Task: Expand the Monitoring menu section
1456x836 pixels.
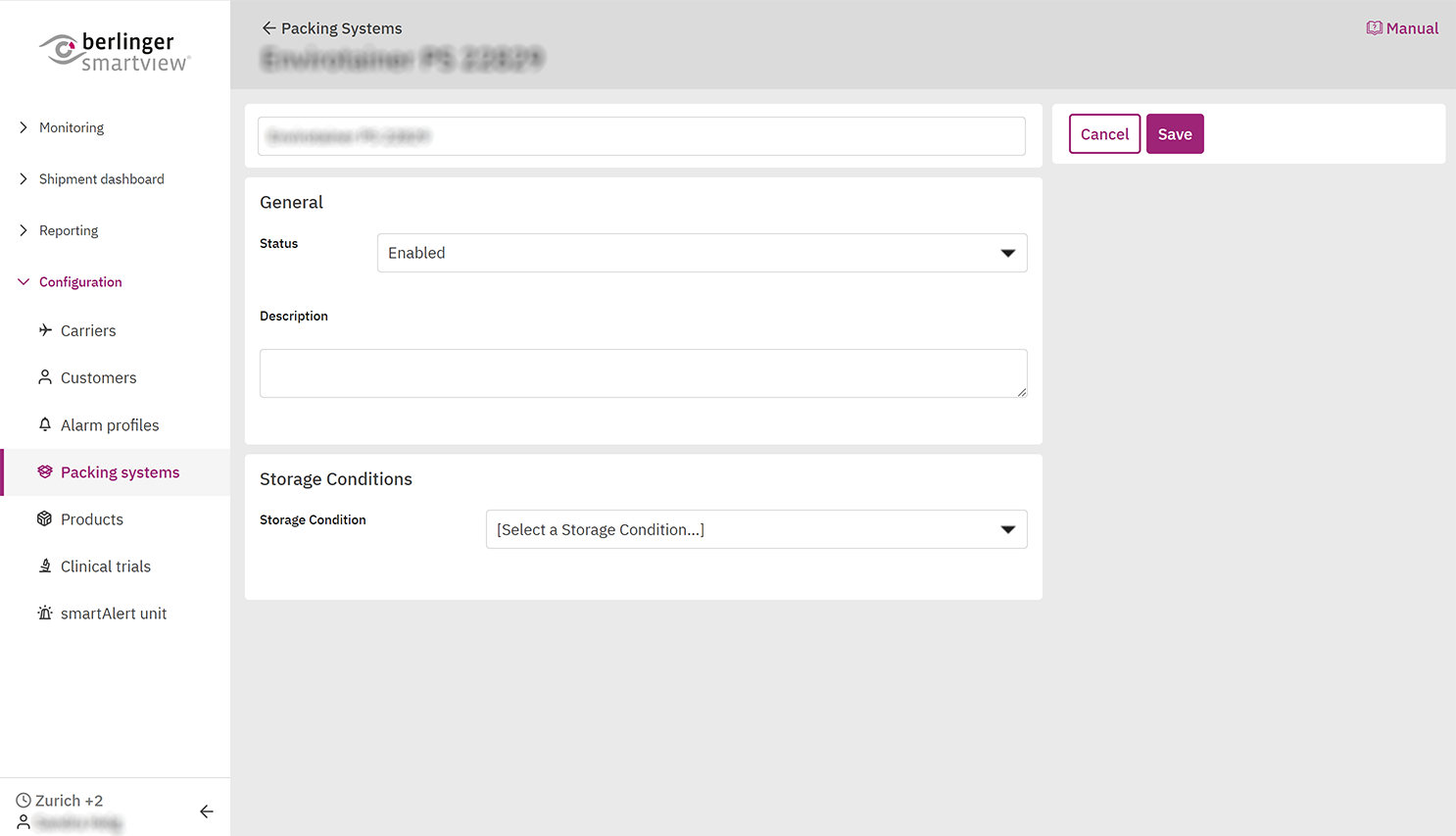Action: coord(24,127)
